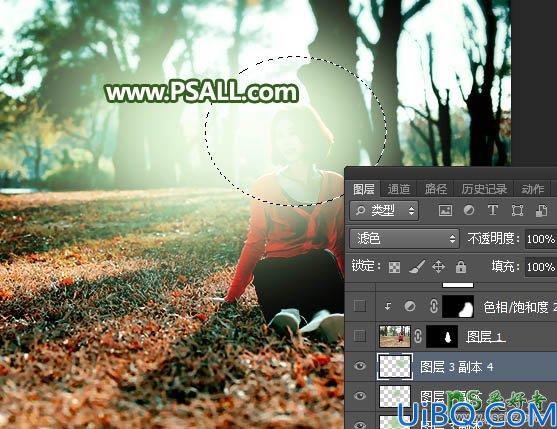Filter layers by adjustment layer icon
The image size is (557, 429).
pyautogui.click(x=469, y=210)
